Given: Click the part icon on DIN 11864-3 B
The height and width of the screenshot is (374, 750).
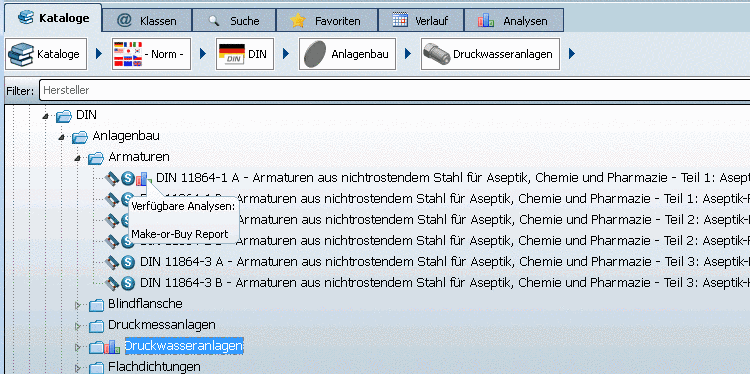Looking at the screenshot, I should click(112, 283).
